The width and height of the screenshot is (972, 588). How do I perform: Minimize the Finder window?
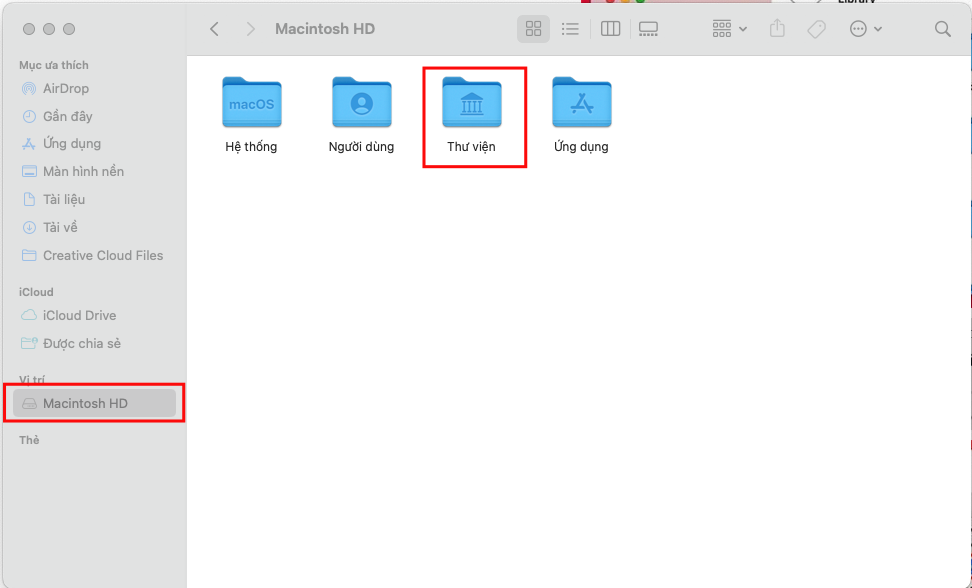[49, 29]
